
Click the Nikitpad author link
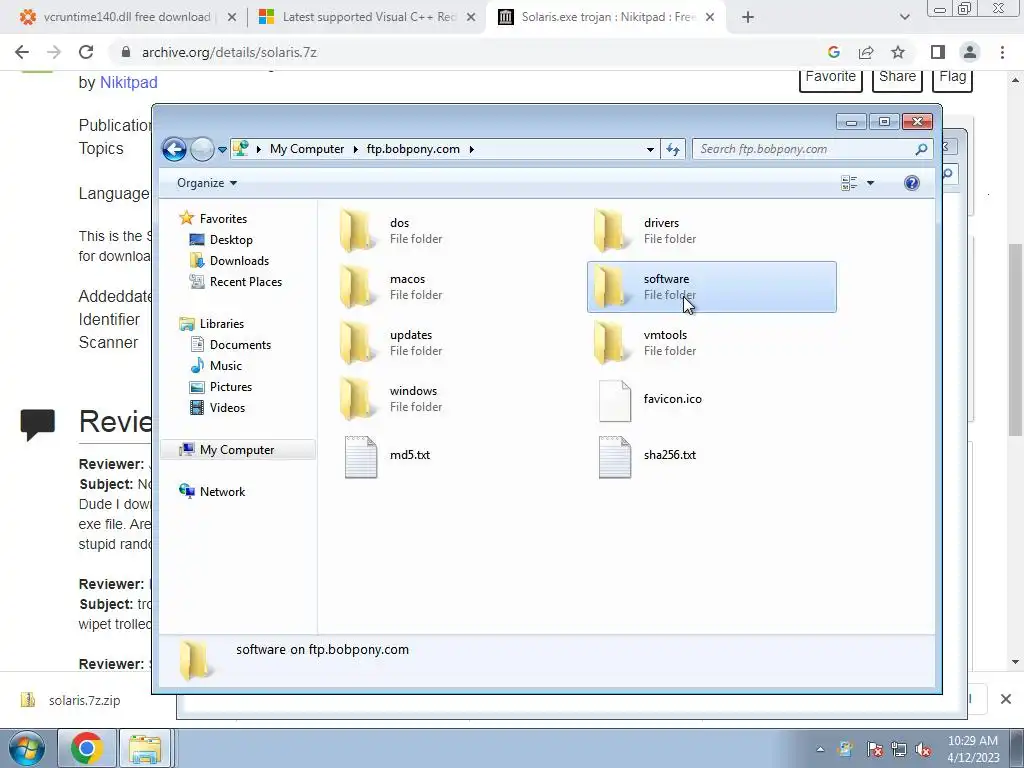pyautogui.click(x=129, y=83)
